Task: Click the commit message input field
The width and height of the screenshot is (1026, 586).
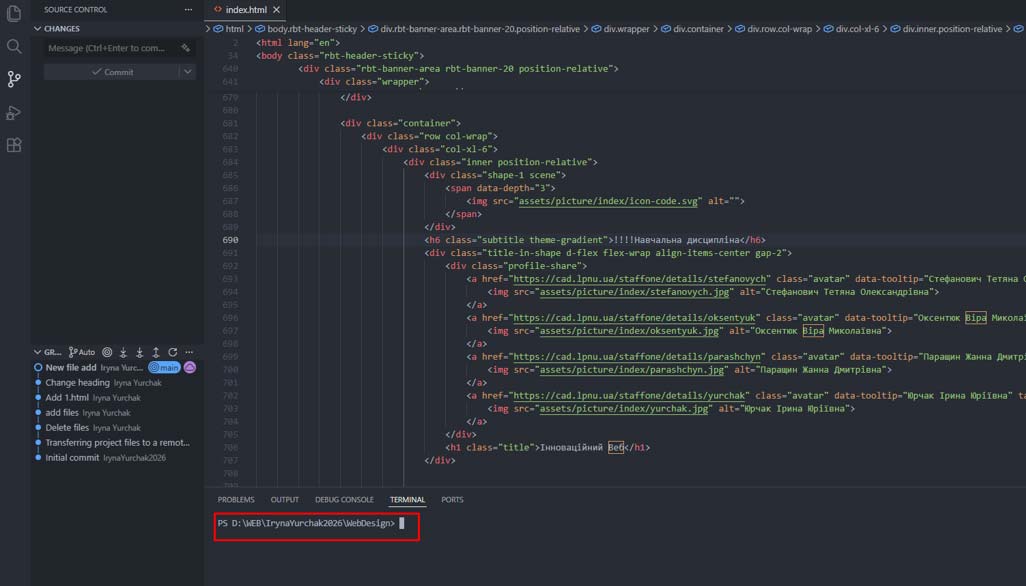Action: 111,48
